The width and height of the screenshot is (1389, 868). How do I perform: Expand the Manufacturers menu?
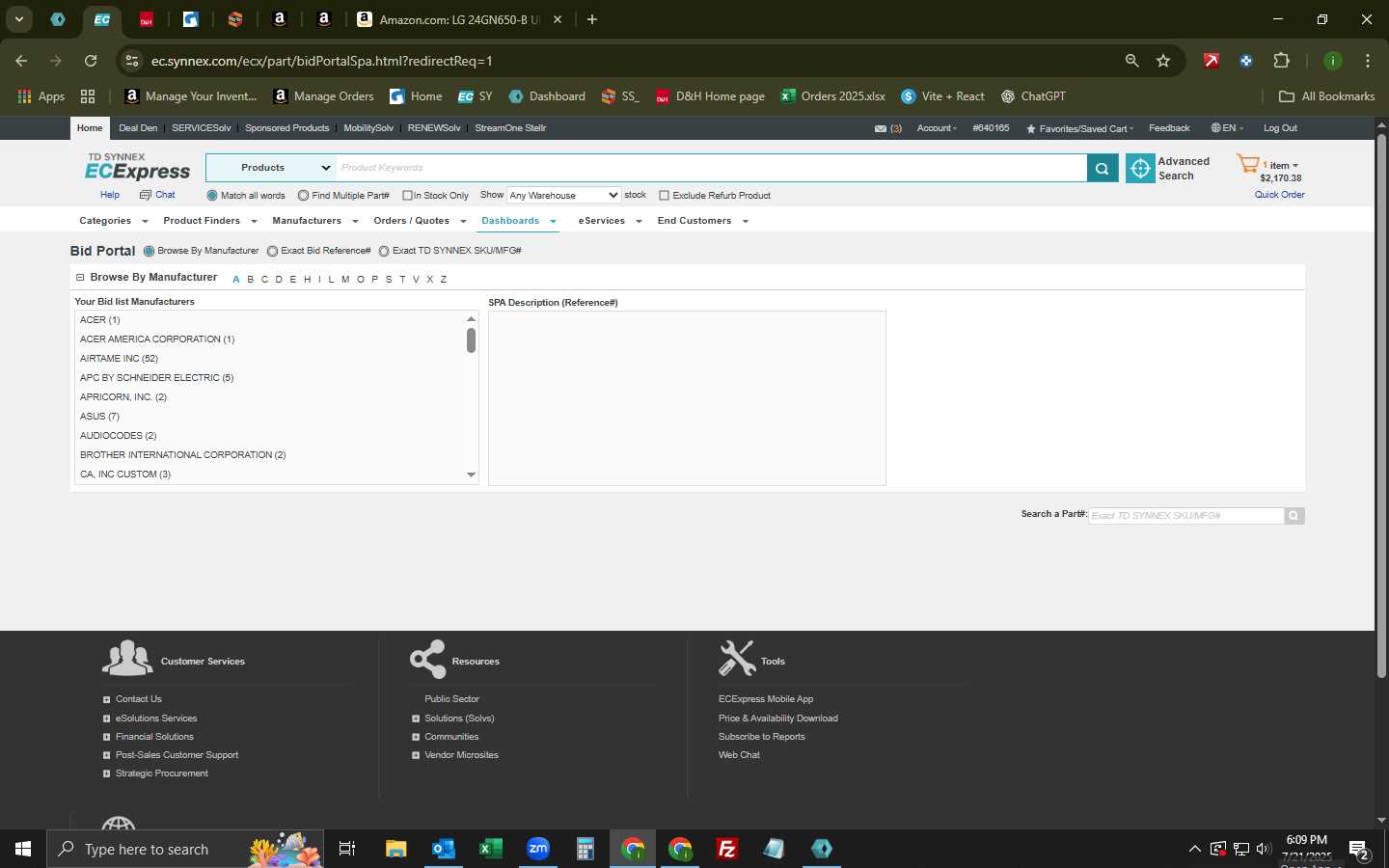(x=315, y=221)
